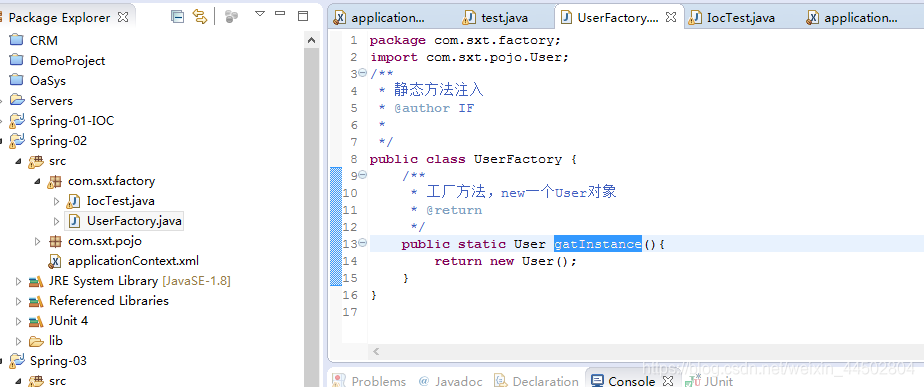Select the DemoProject project
924x387 pixels.
67,61
